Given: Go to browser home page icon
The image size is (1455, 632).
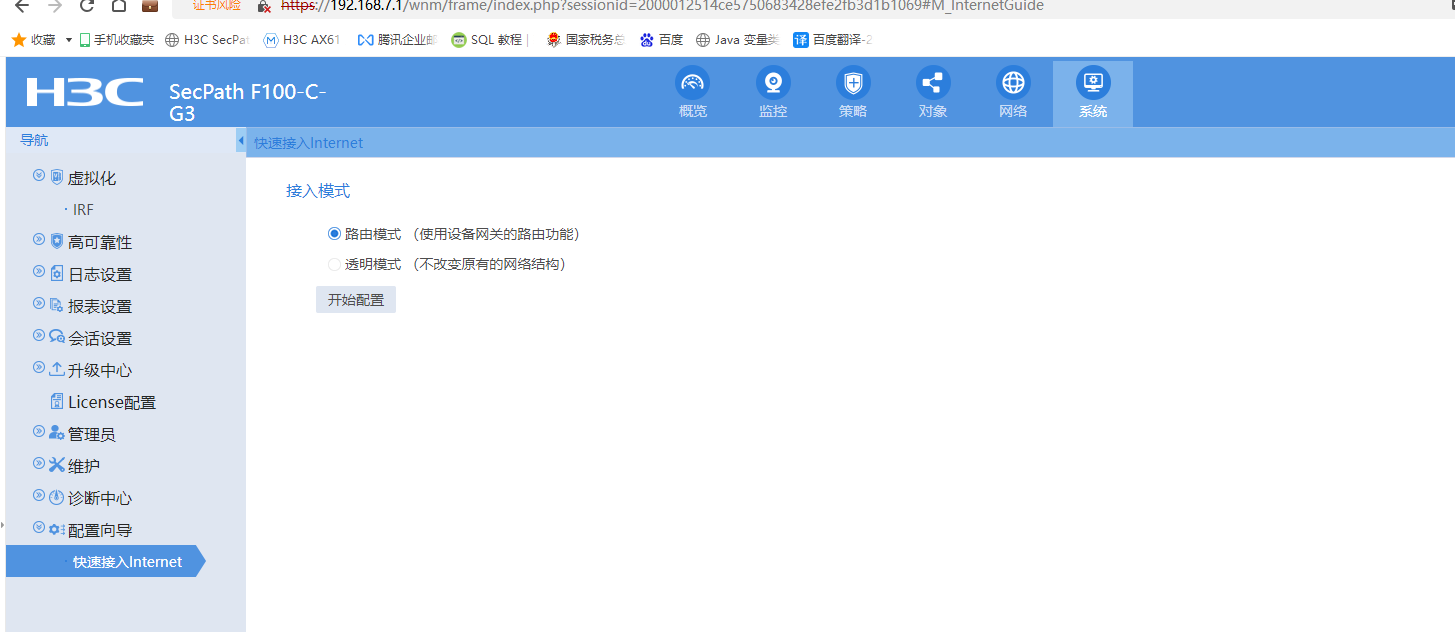Looking at the screenshot, I should 119,5.
